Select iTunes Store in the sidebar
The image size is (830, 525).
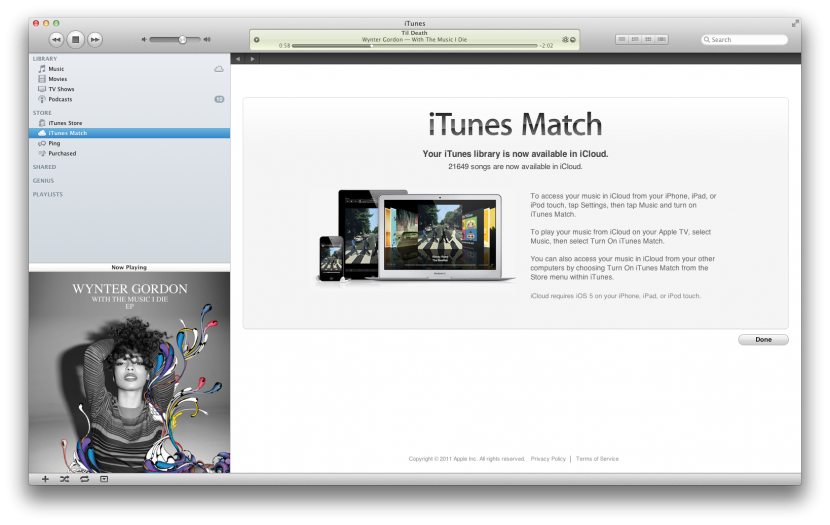(x=65, y=123)
